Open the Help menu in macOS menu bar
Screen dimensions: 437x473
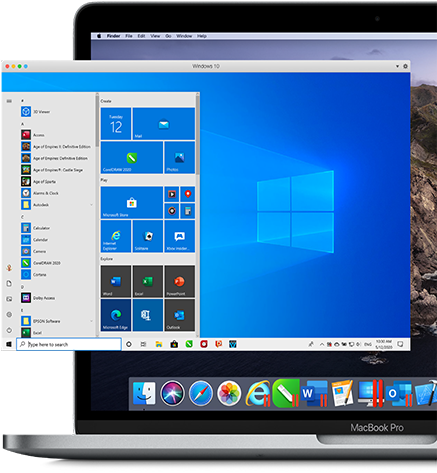click(202, 36)
